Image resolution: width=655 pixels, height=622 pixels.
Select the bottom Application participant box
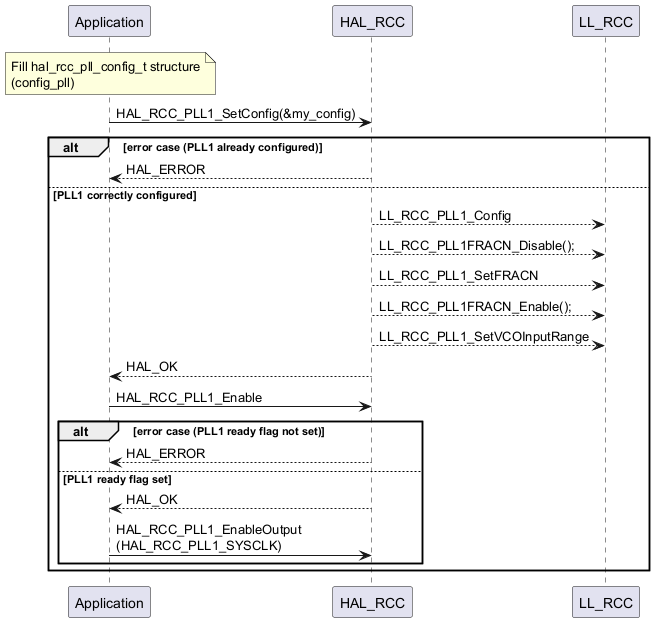coord(109,602)
